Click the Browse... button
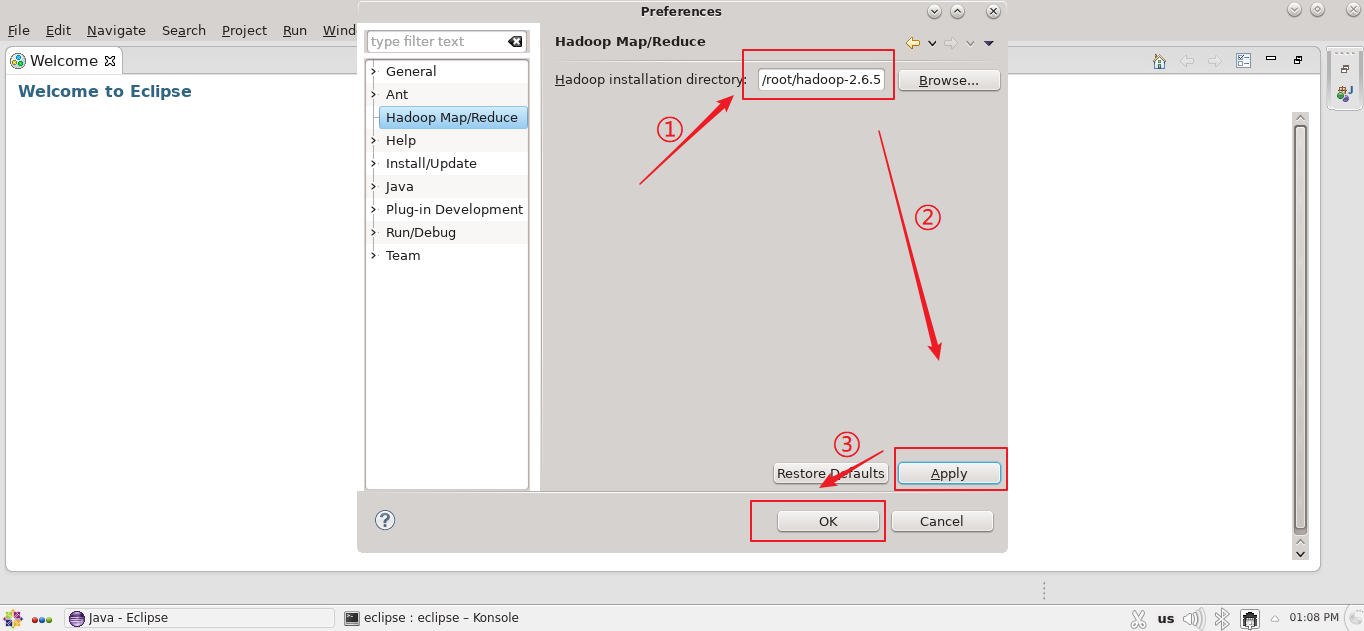This screenshot has width=1364, height=631. (x=949, y=80)
